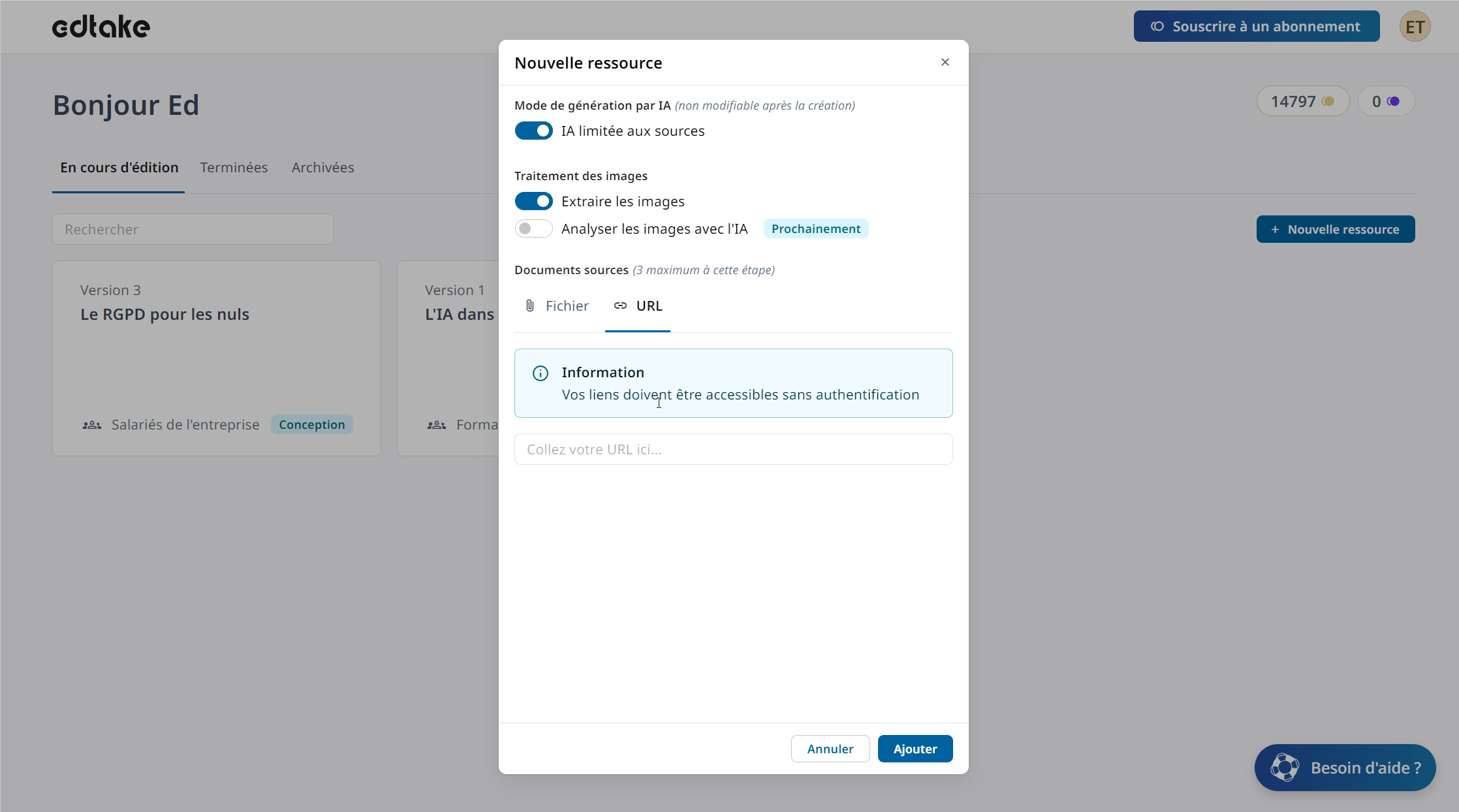This screenshot has height=812, width=1459.
Task: Switch to the Fichier tab
Action: (557, 306)
